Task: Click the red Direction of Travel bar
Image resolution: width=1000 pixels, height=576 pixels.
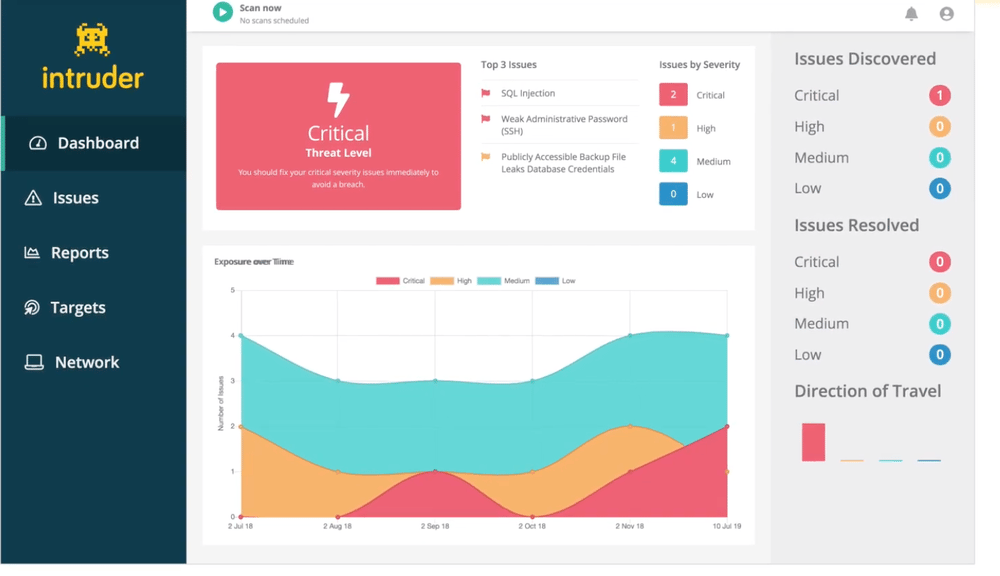Action: coord(813,442)
